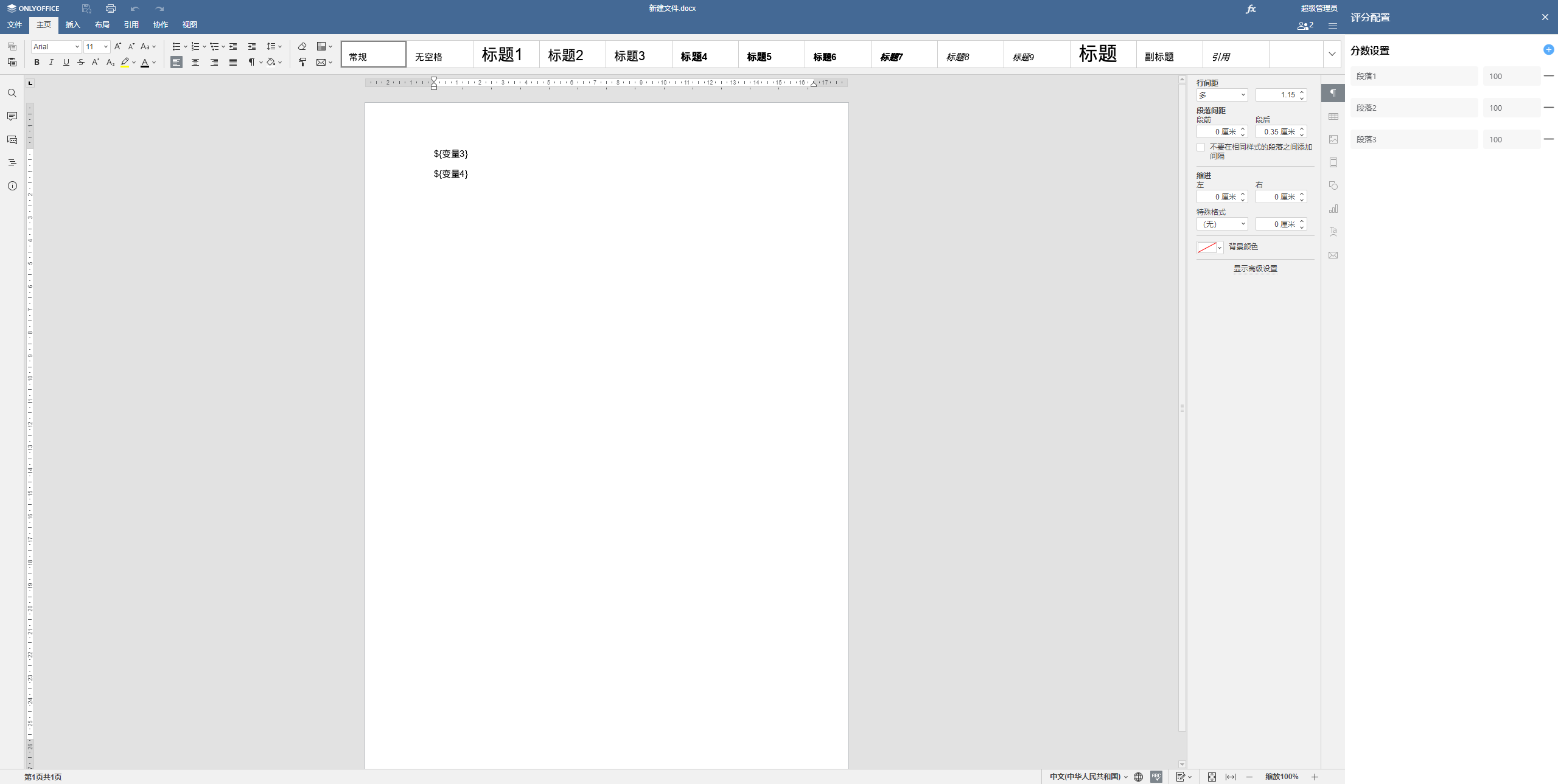Redo the last action
Screen dimensions: 1558x784
[x=159, y=9]
